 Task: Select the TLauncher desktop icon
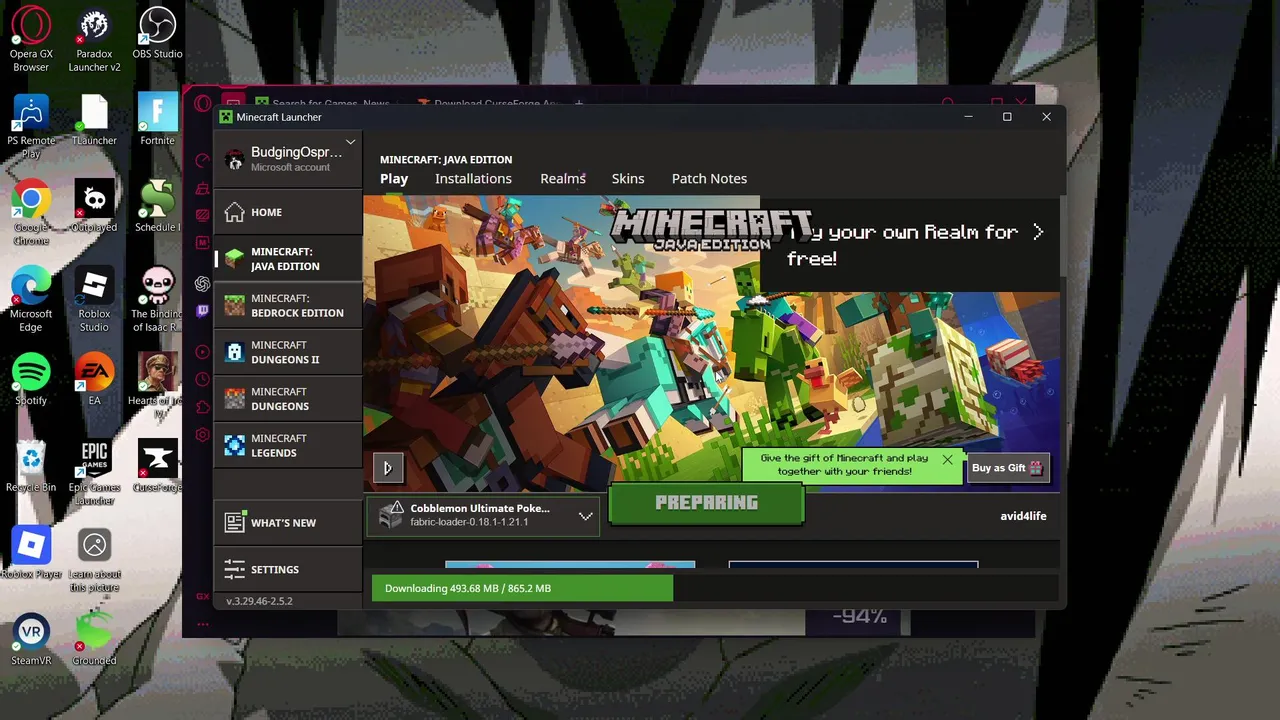[94, 120]
